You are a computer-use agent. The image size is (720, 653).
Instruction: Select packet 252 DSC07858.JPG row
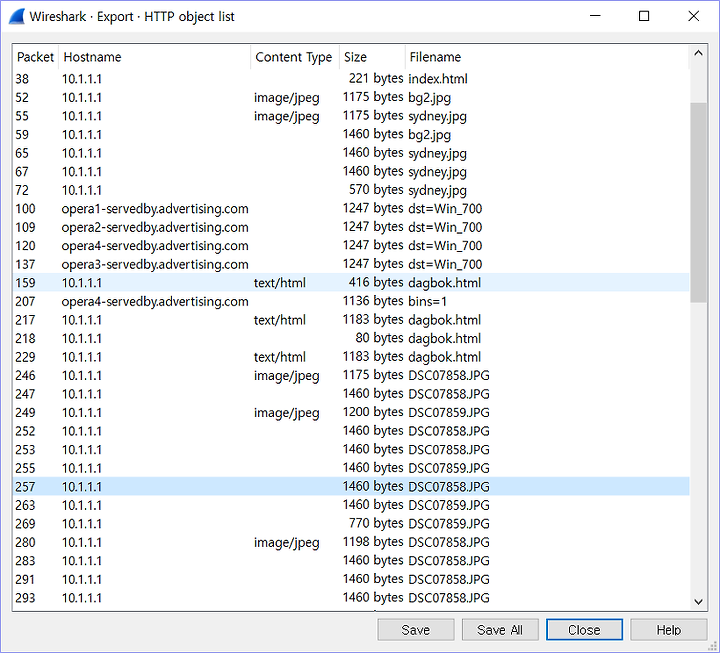pyautogui.click(x=351, y=431)
